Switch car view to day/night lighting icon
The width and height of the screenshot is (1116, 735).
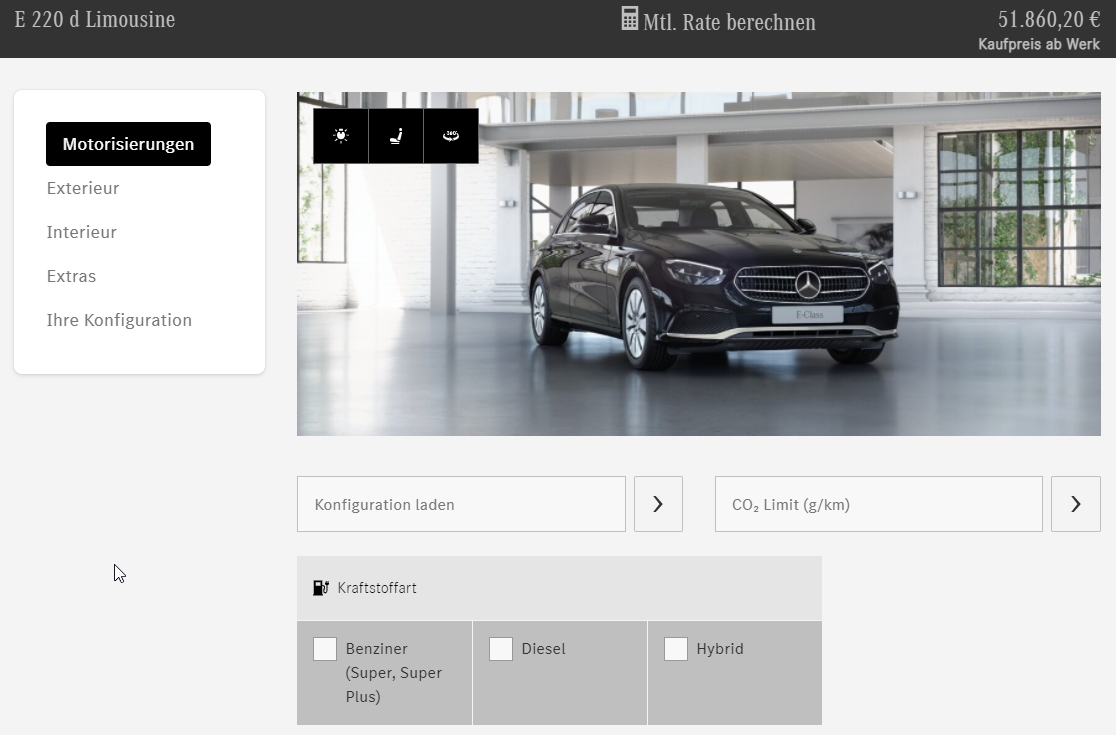tap(341, 136)
